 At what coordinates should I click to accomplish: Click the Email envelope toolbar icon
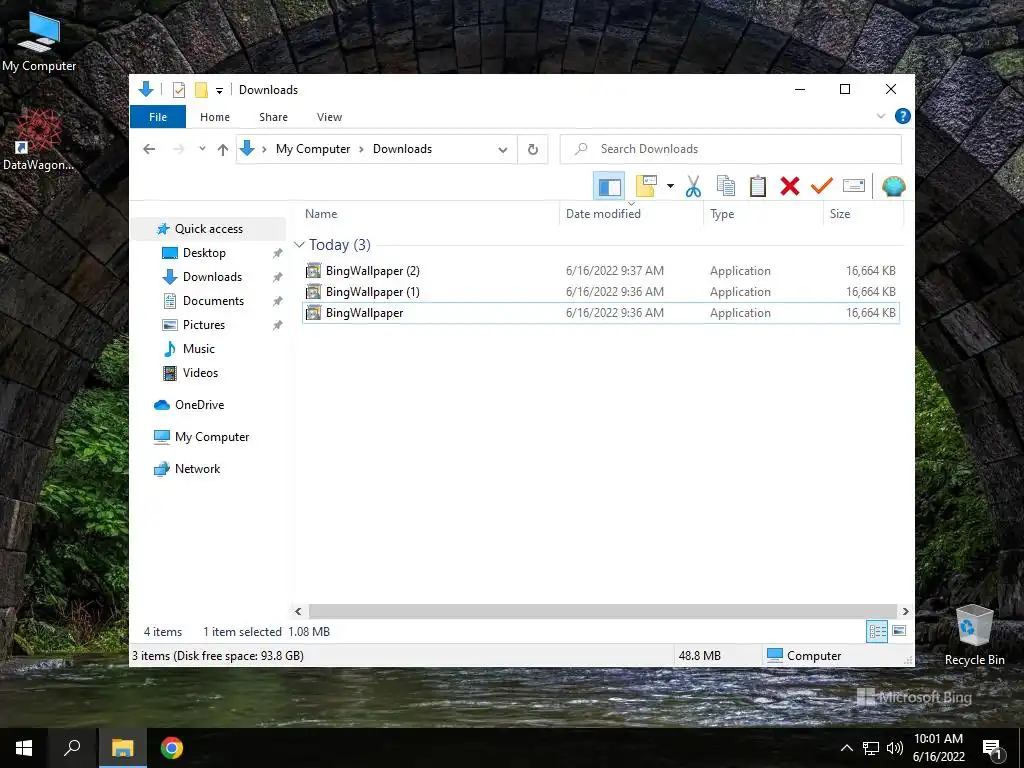click(854, 187)
